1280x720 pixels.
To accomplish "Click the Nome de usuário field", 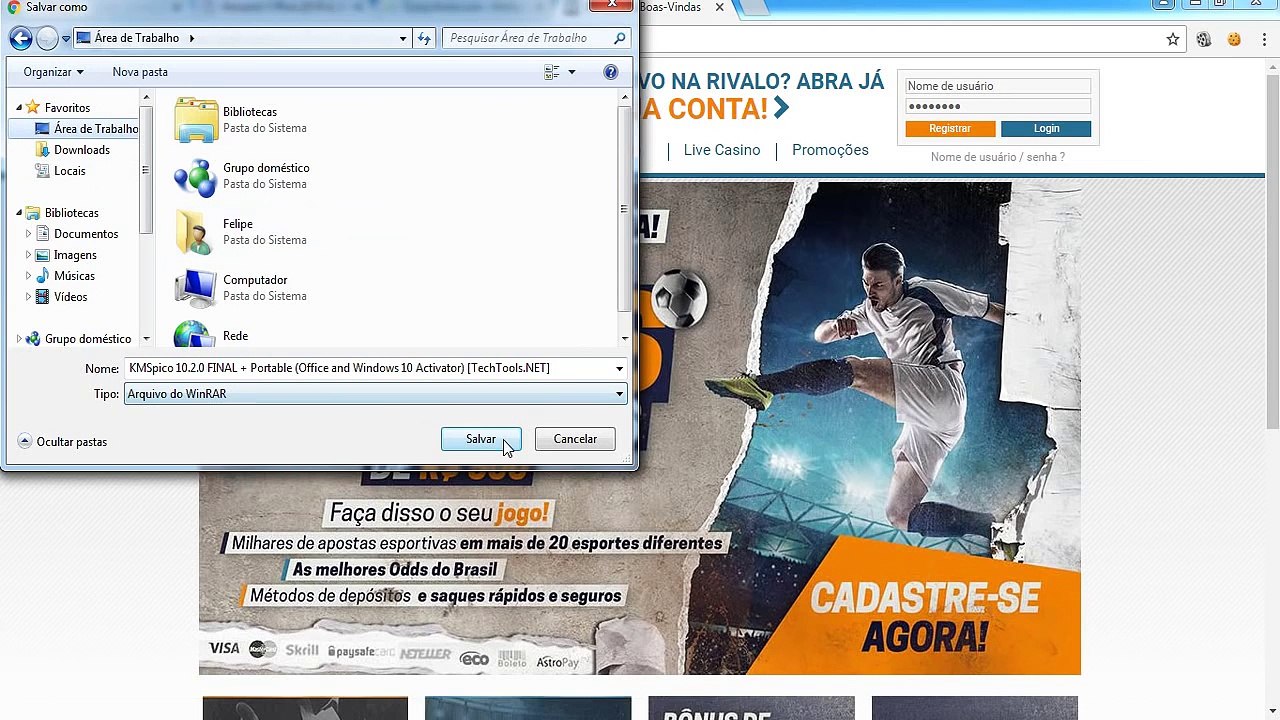I will (998, 86).
